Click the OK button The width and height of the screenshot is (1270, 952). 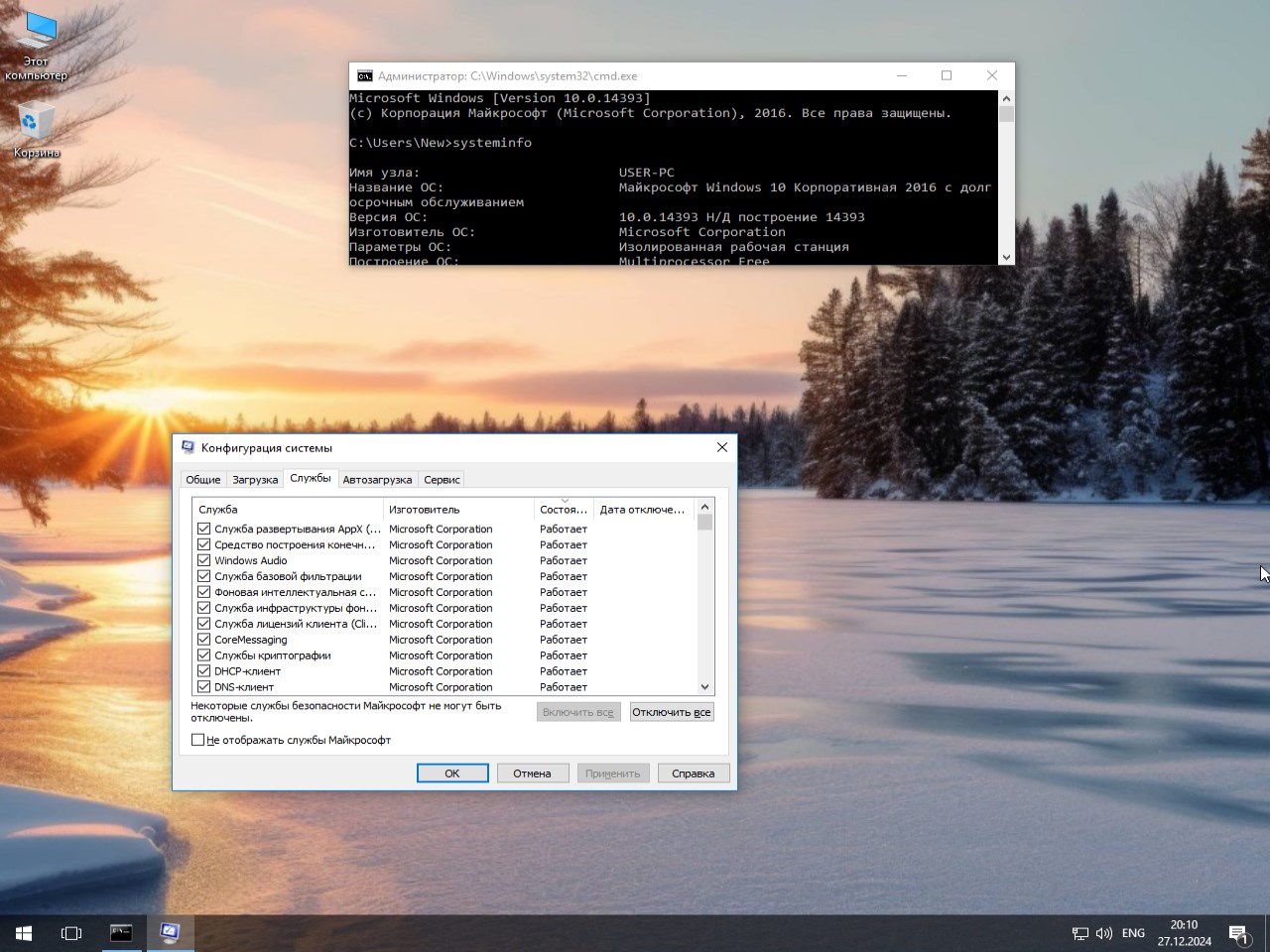pyautogui.click(x=452, y=773)
